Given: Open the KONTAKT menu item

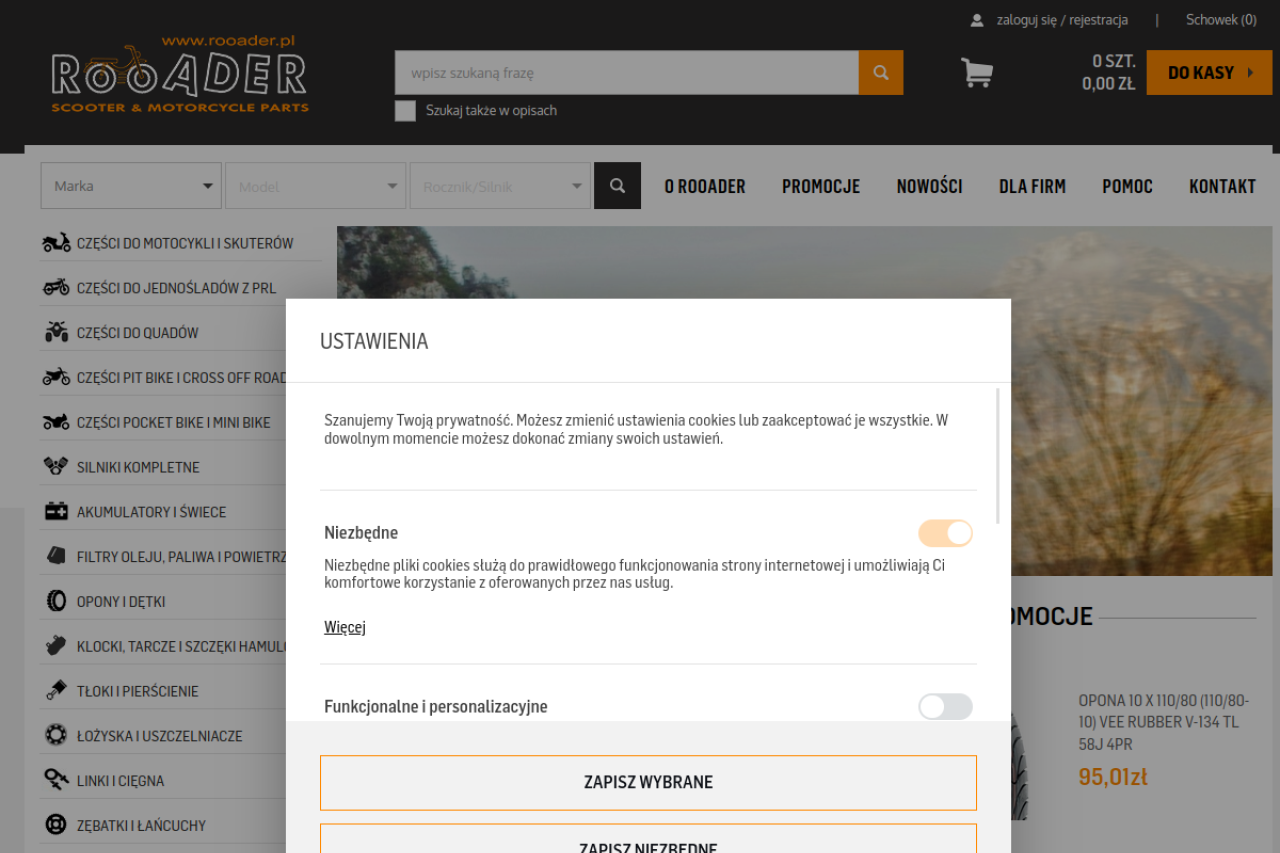Looking at the screenshot, I should coord(1222,186).
